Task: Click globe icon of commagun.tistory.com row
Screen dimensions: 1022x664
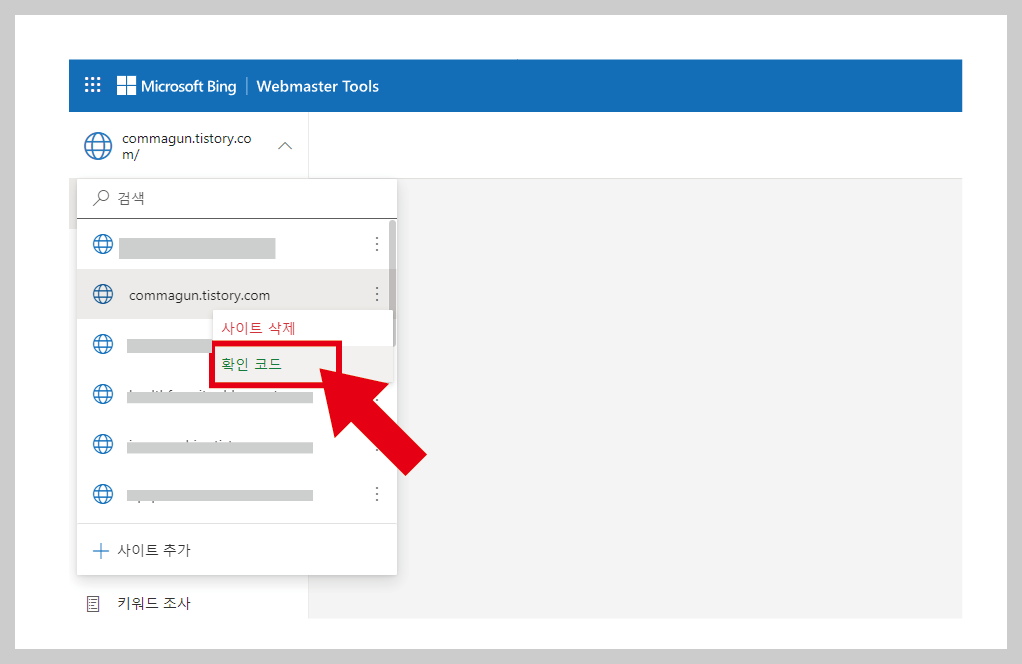Action: coord(103,295)
